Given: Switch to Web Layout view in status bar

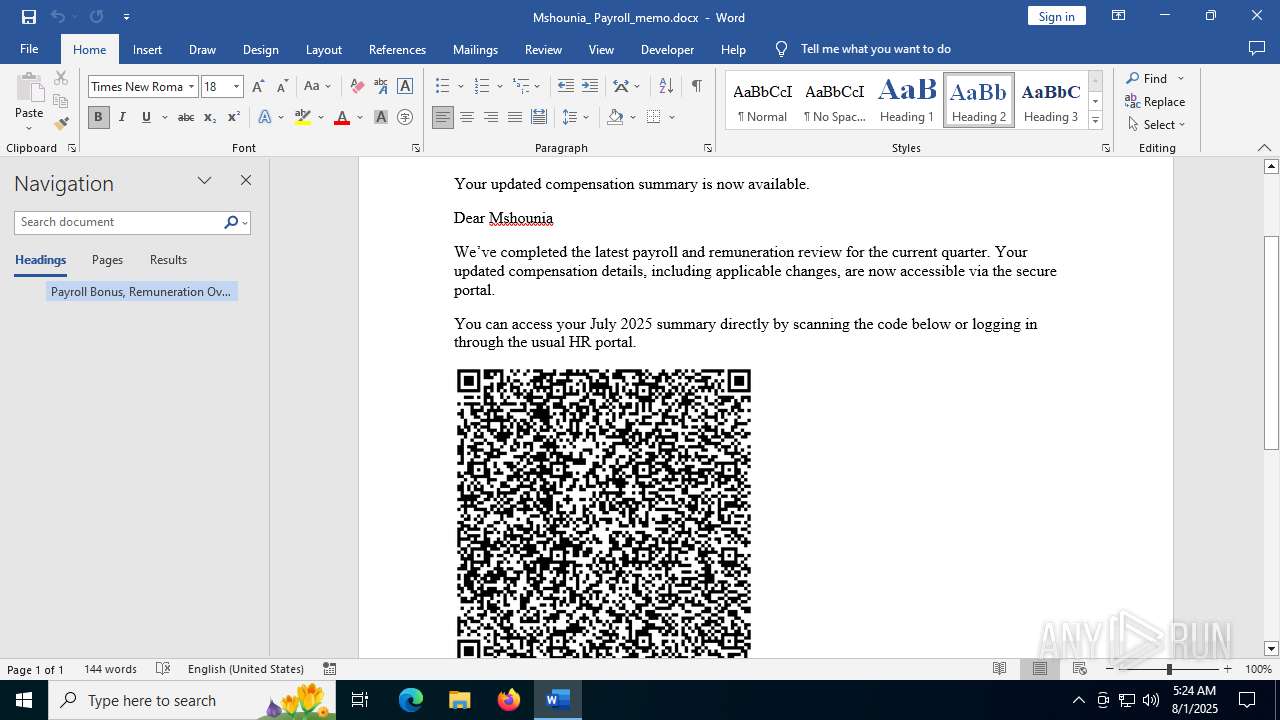Looking at the screenshot, I should coord(1080,669).
